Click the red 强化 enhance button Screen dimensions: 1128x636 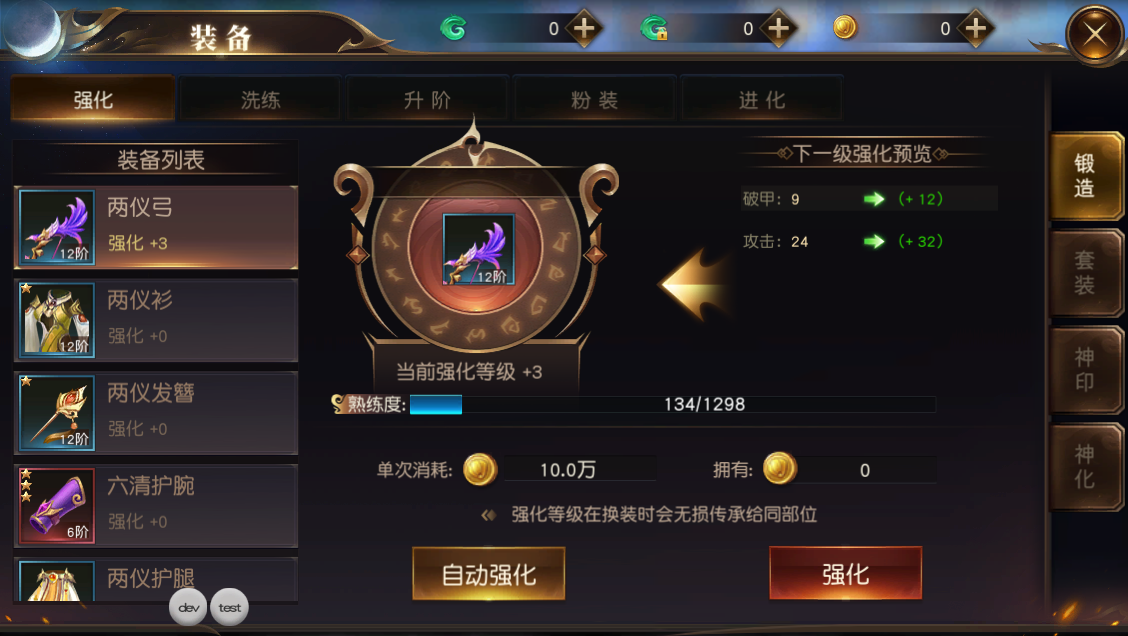pos(845,573)
